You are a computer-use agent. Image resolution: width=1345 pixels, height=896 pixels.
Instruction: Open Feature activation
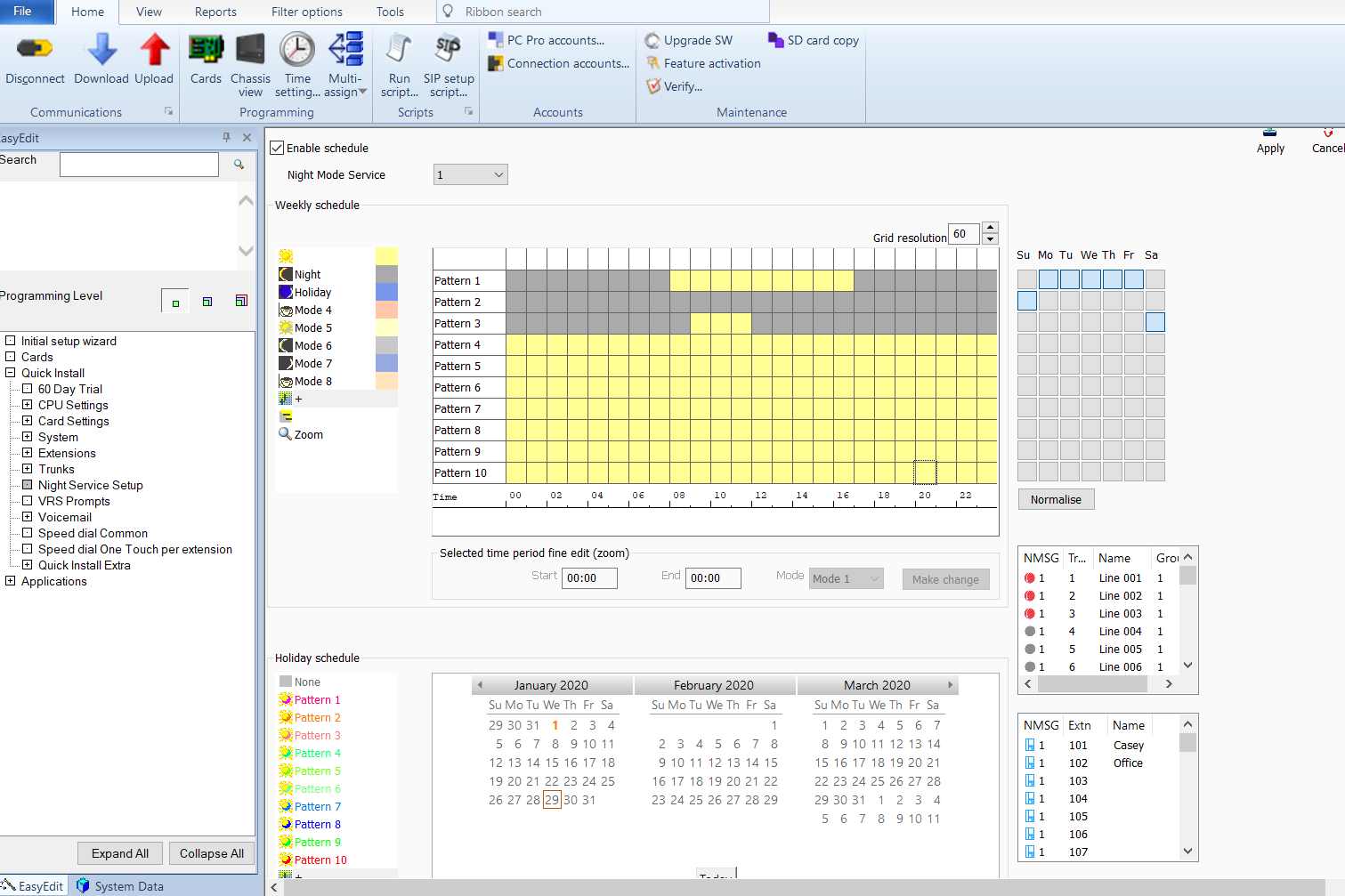pos(703,63)
